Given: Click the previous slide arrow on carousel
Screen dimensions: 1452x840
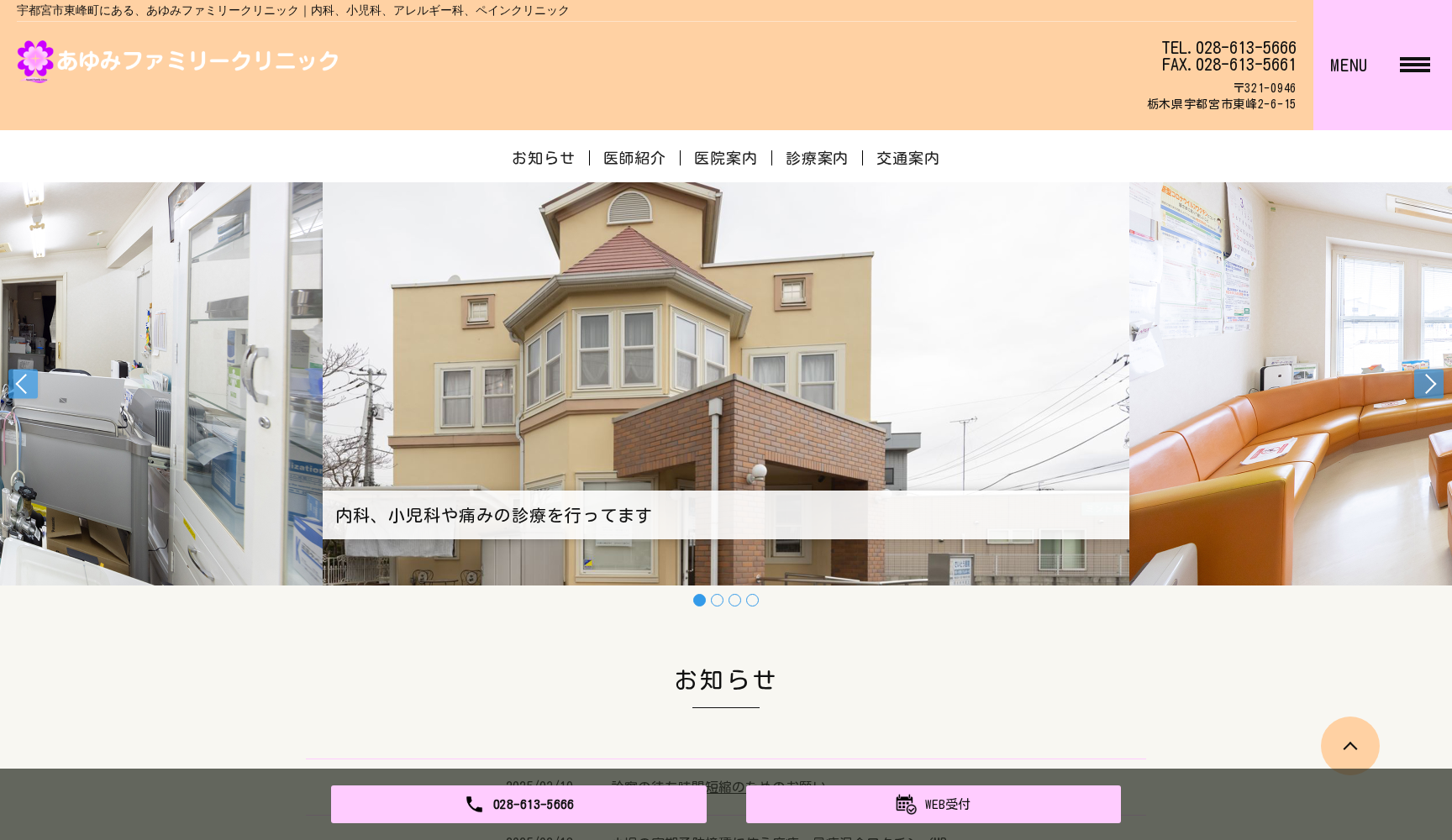Looking at the screenshot, I should click(x=23, y=384).
